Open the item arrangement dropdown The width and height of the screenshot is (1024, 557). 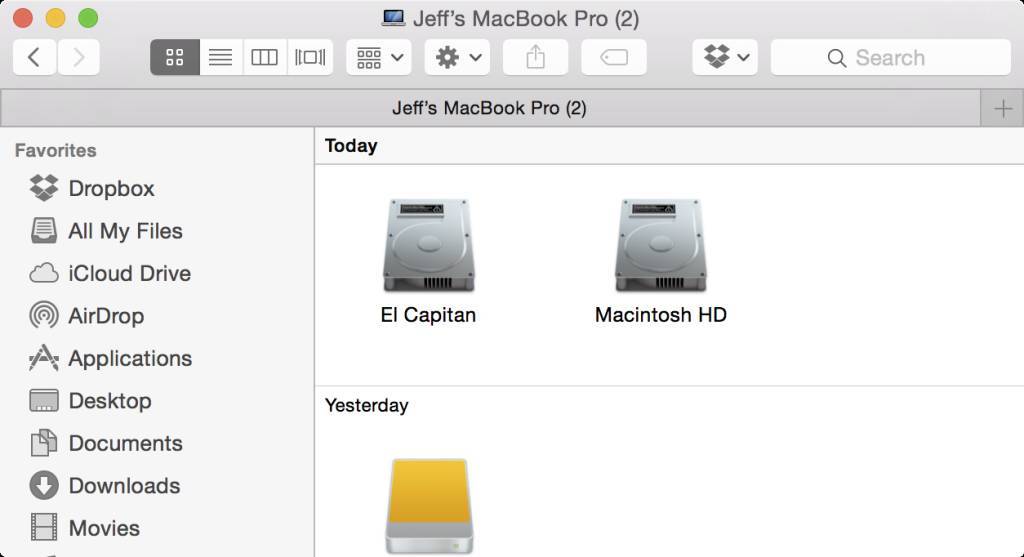pyautogui.click(x=379, y=57)
